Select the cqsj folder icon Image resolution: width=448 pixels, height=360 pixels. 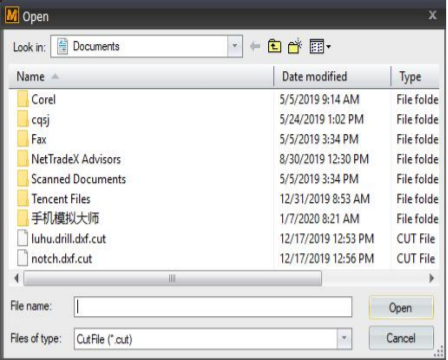pyautogui.click(x=22, y=119)
